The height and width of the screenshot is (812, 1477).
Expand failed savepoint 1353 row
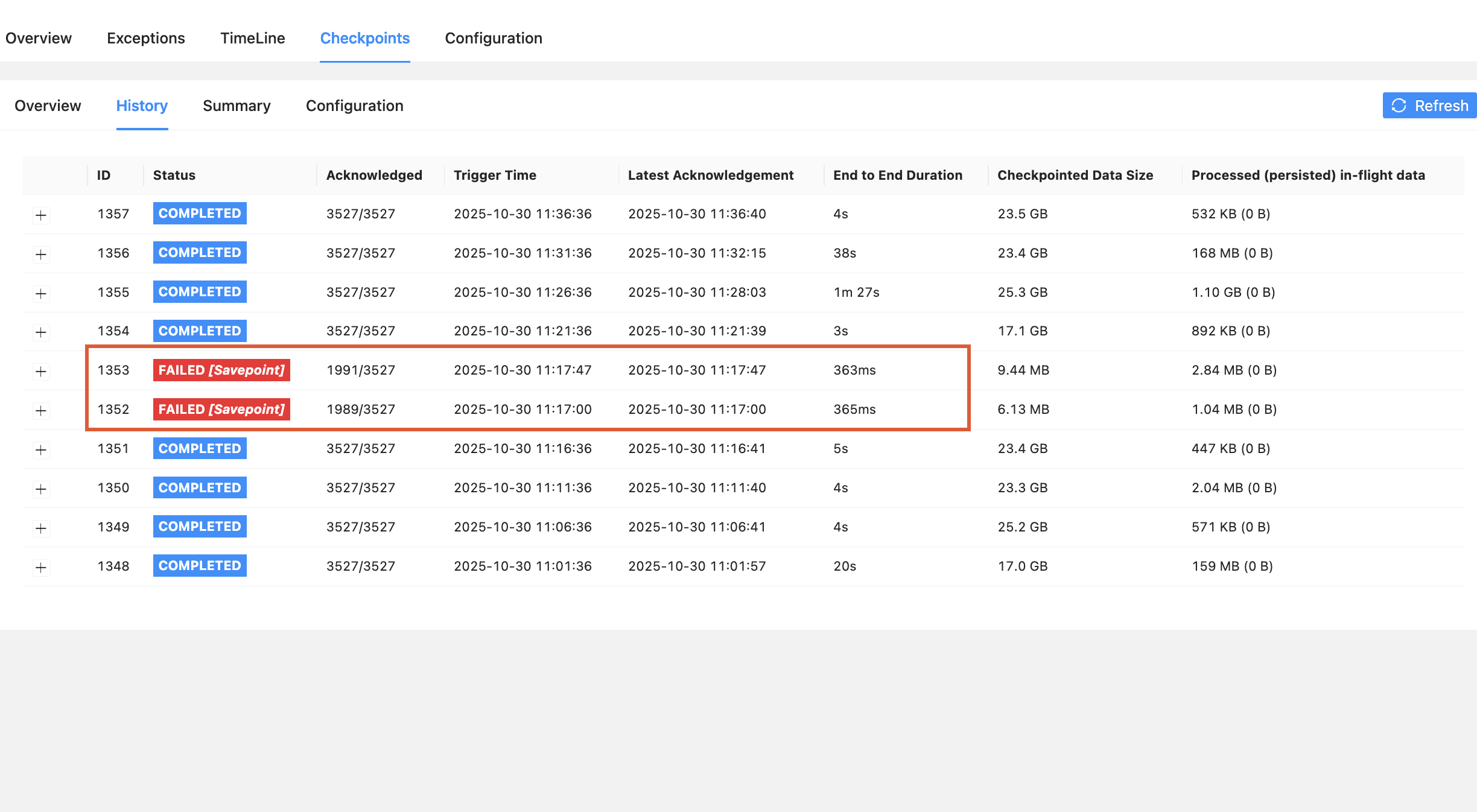[41, 371]
